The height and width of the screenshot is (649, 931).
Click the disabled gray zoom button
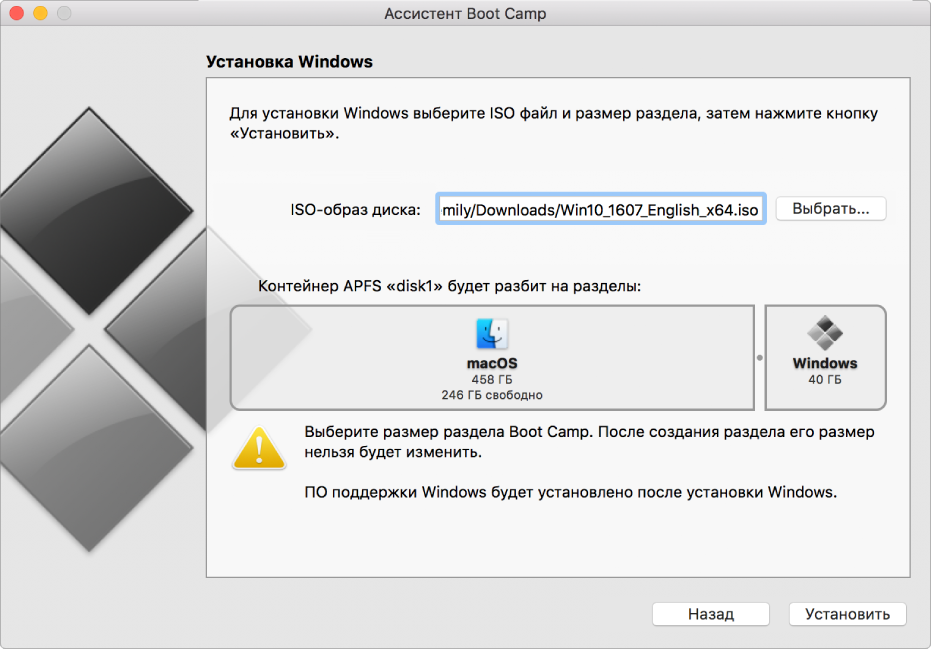tap(64, 13)
